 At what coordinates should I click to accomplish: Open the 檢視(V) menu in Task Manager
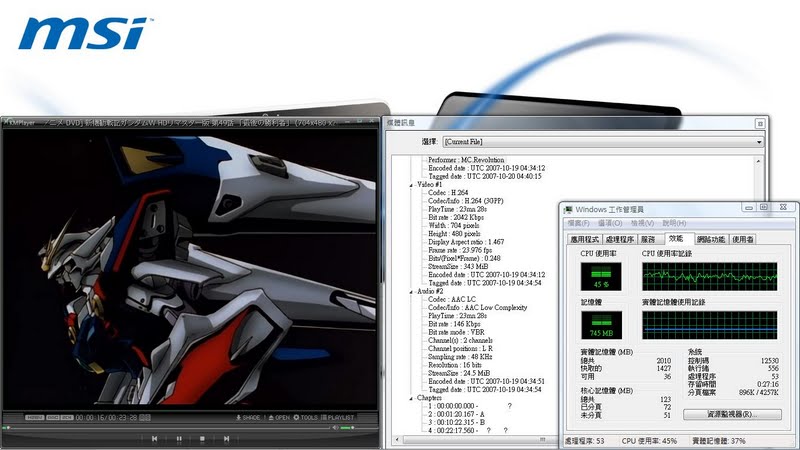(x=642, y=223)
